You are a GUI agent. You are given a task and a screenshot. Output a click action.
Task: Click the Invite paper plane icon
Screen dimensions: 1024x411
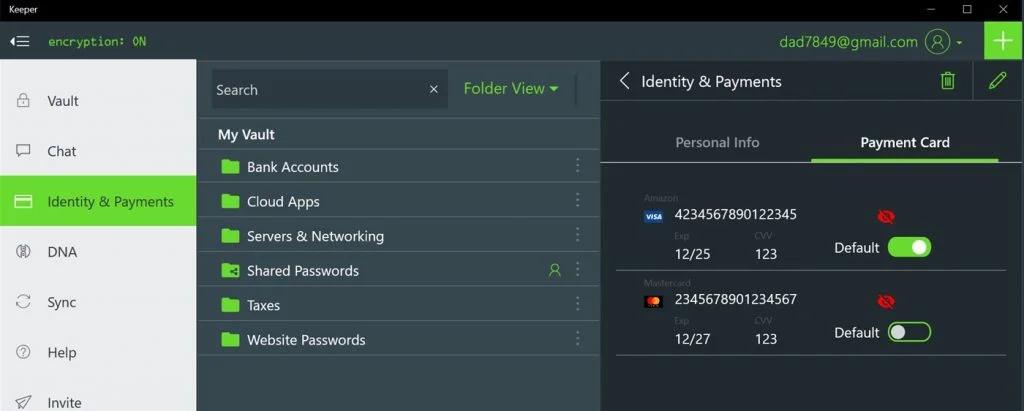[x=24, y=401]
